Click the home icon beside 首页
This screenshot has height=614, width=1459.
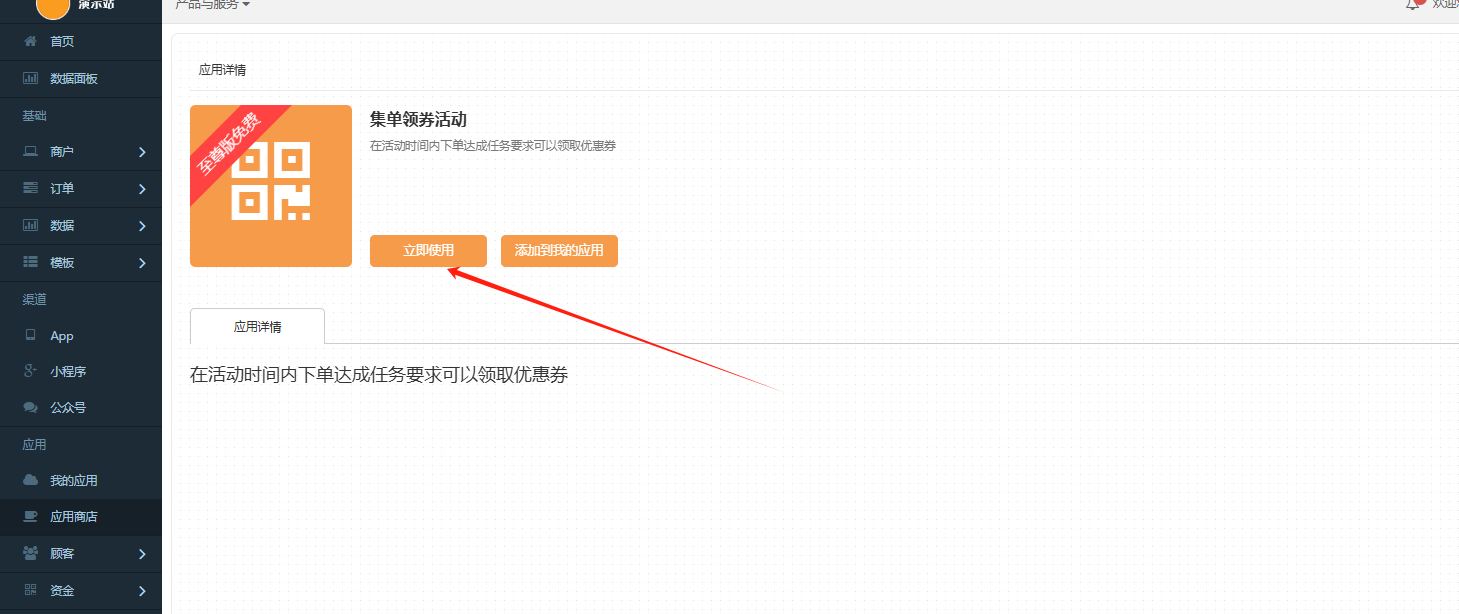[30, 41]
